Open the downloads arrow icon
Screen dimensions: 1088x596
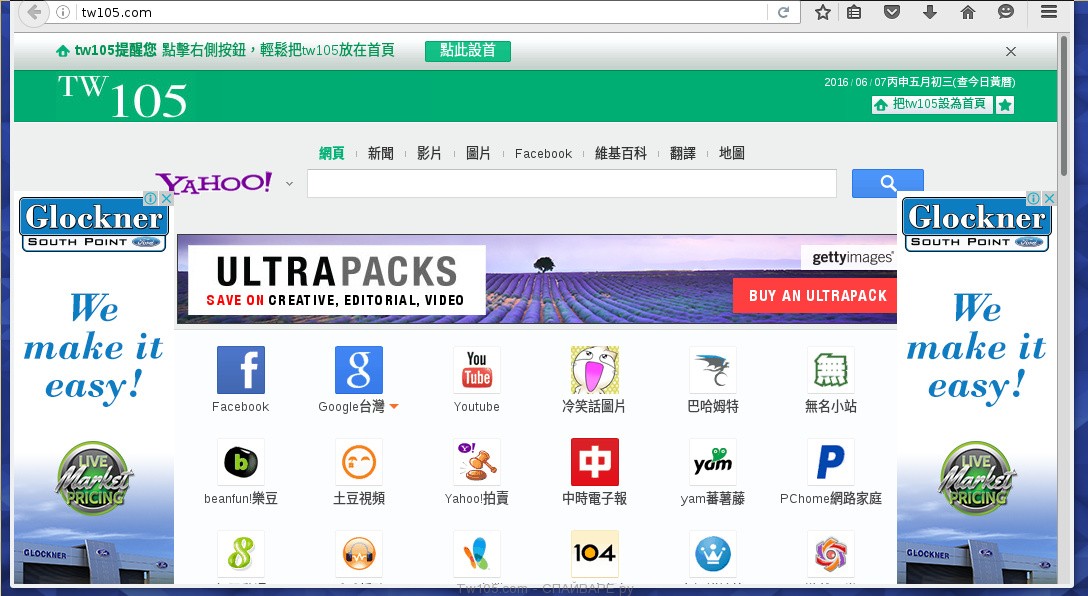pos(930,12)
